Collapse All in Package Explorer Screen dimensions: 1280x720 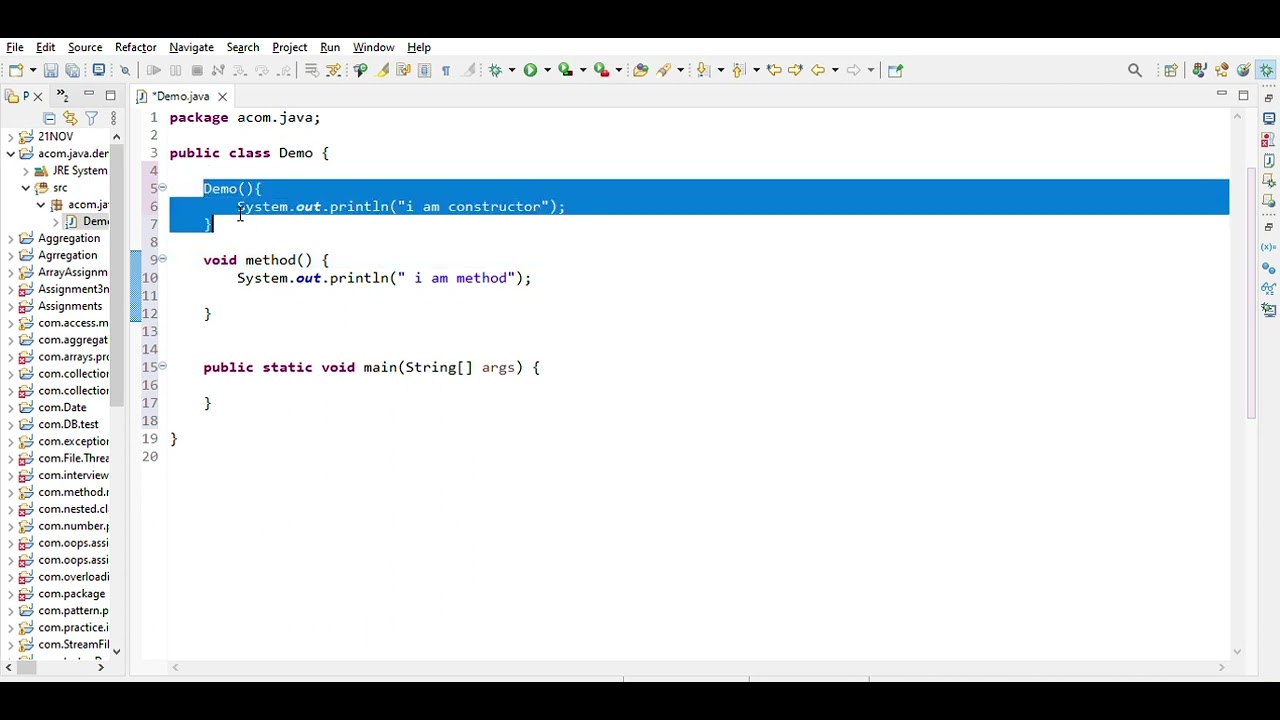pyautogui.click(x=49, y=118)
